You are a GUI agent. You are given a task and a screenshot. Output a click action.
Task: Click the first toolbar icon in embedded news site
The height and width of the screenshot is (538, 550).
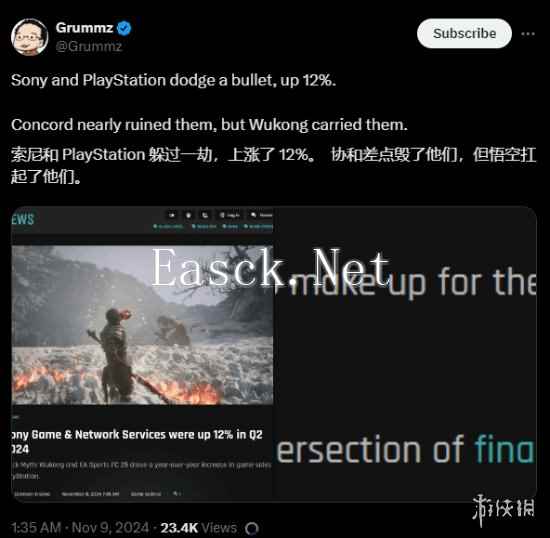[x=172, y=215]
